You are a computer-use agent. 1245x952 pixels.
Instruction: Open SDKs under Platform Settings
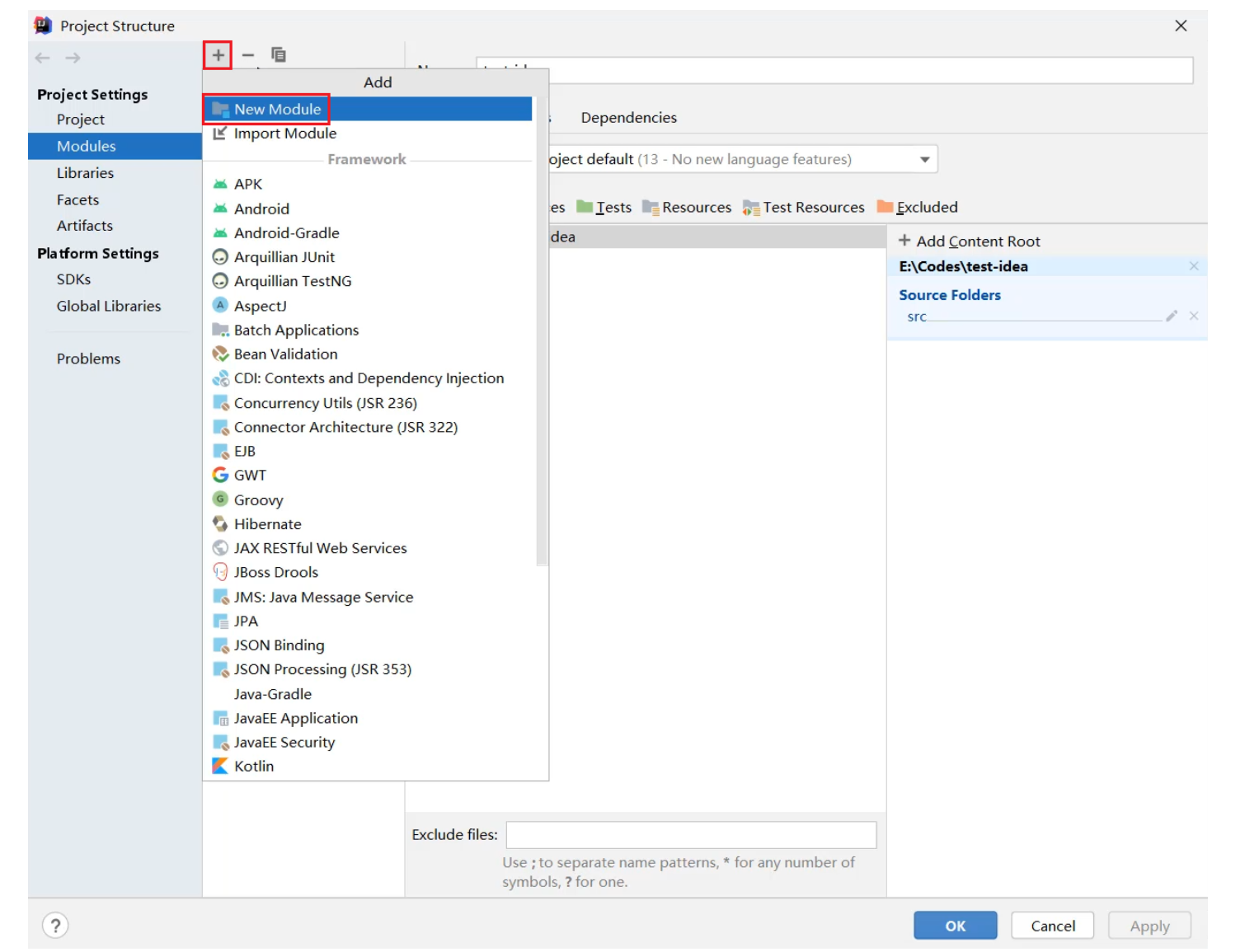[x=73, y=279]
